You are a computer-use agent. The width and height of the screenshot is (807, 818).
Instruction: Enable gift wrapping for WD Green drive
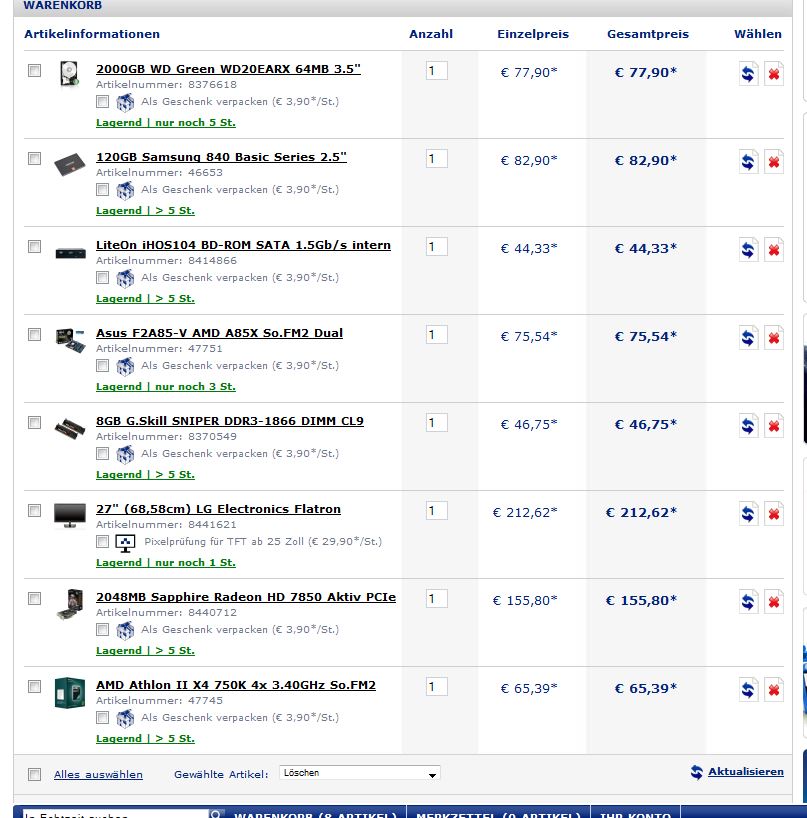(x=103, y=102)
